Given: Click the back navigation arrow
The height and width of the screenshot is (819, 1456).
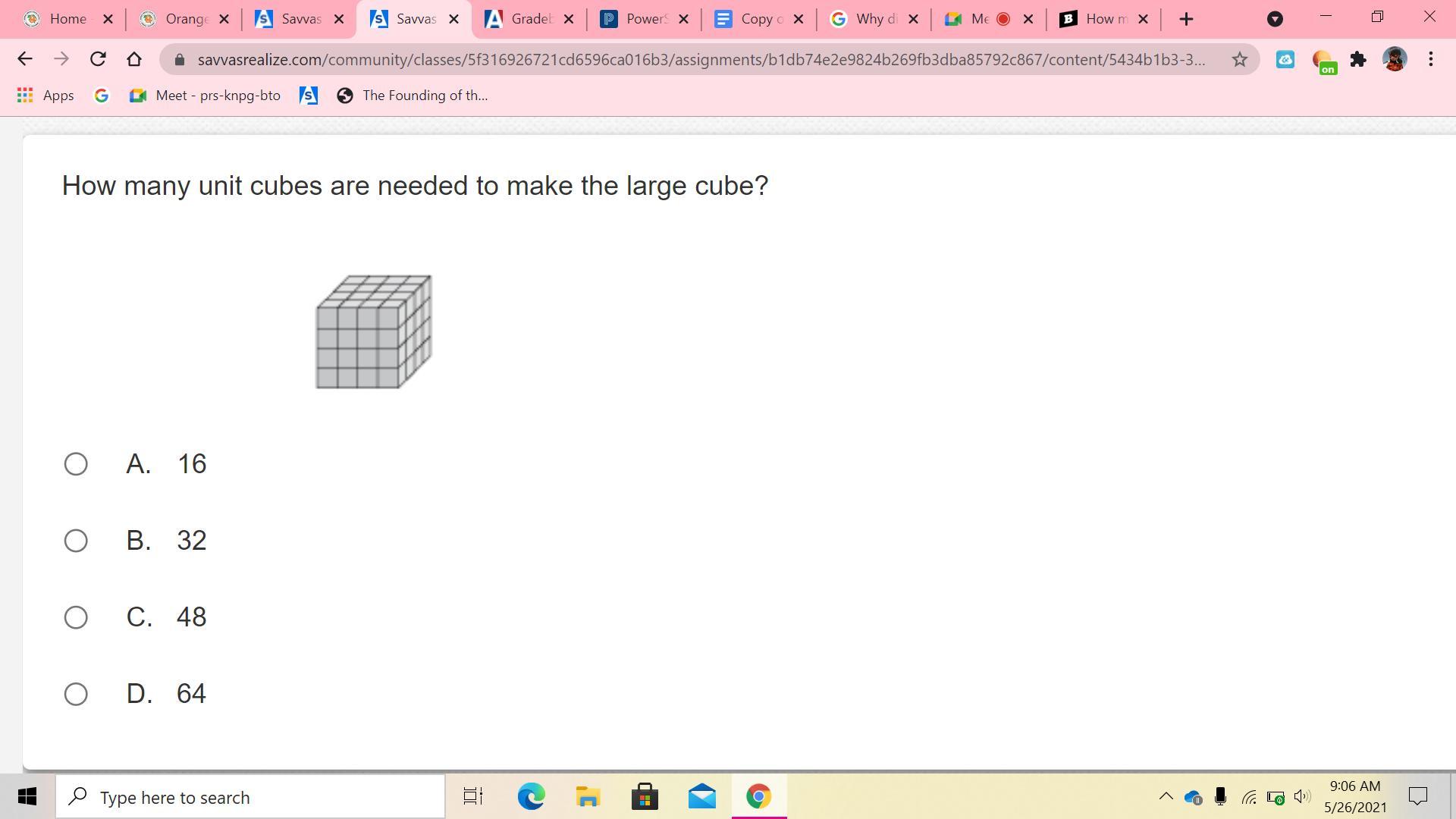Looking at the screenshot, I should pos(24,59).
